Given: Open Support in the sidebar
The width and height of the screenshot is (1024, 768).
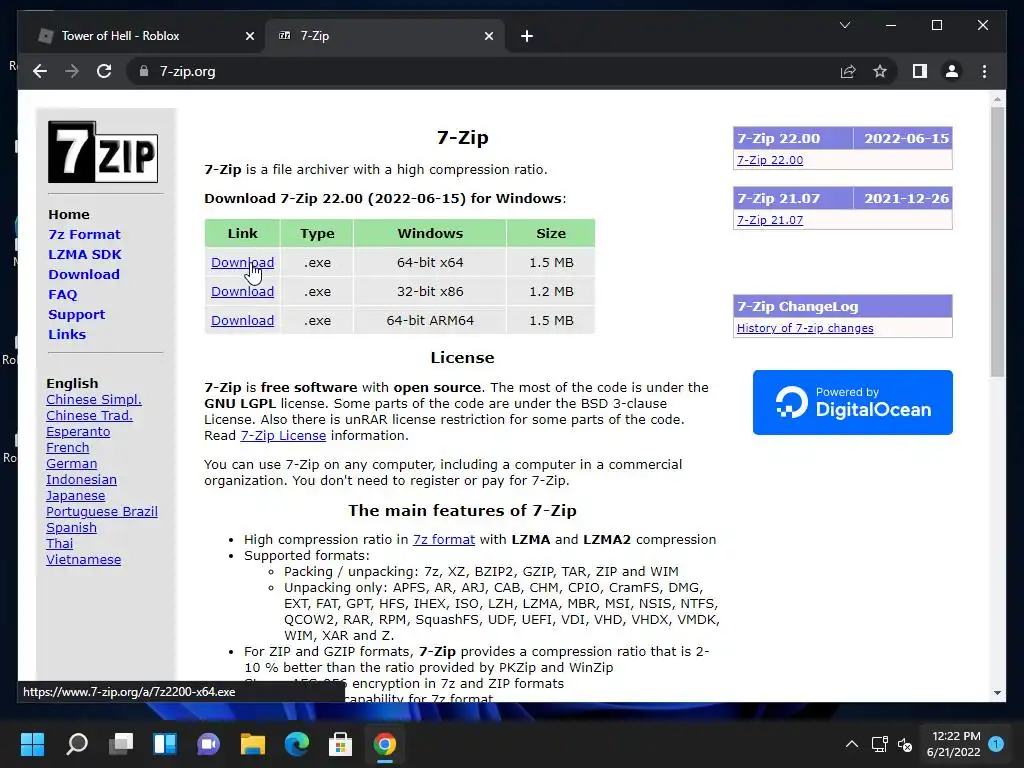Looking at the screenshot, I should (76, 314).
